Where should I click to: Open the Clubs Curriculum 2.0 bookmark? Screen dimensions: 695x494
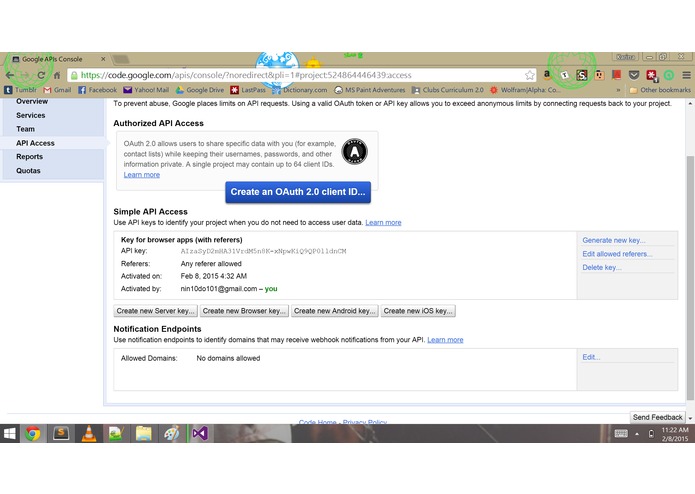(448, 90)
